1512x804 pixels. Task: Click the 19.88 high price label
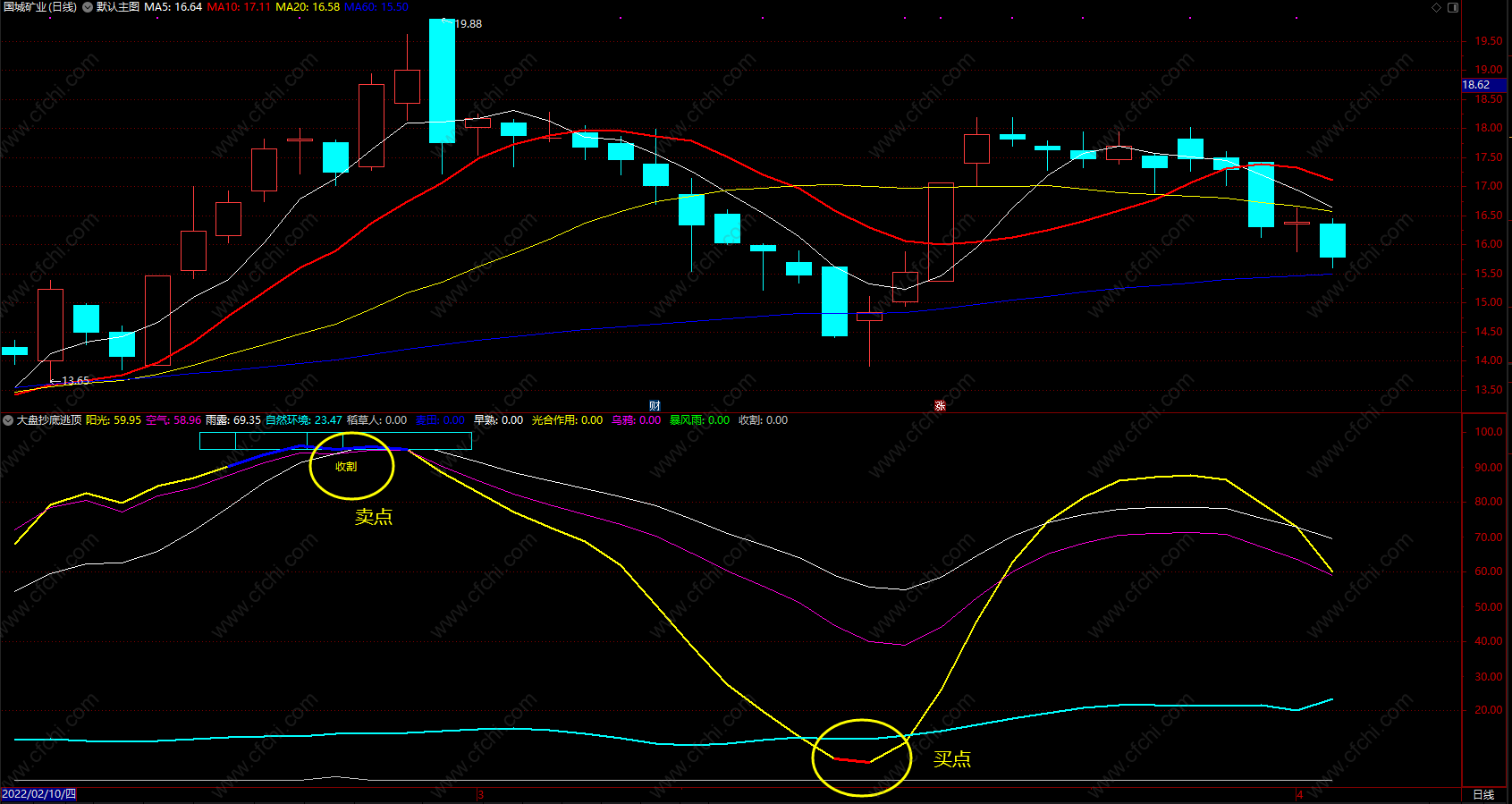point(469,24)
